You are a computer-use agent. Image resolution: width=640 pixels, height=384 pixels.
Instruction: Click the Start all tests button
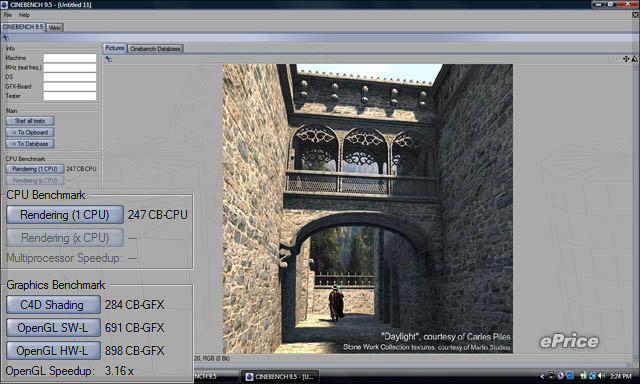coord(30,121)
